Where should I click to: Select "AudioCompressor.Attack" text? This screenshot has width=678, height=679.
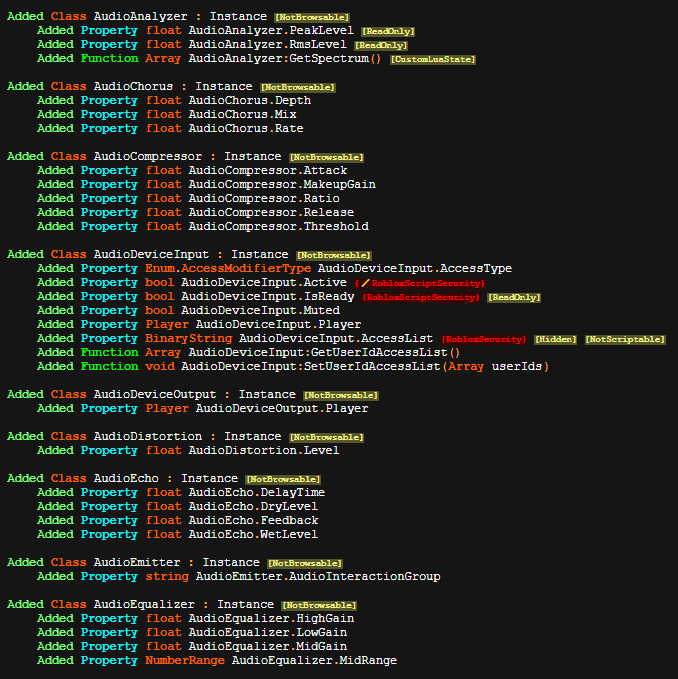[268, 170]
